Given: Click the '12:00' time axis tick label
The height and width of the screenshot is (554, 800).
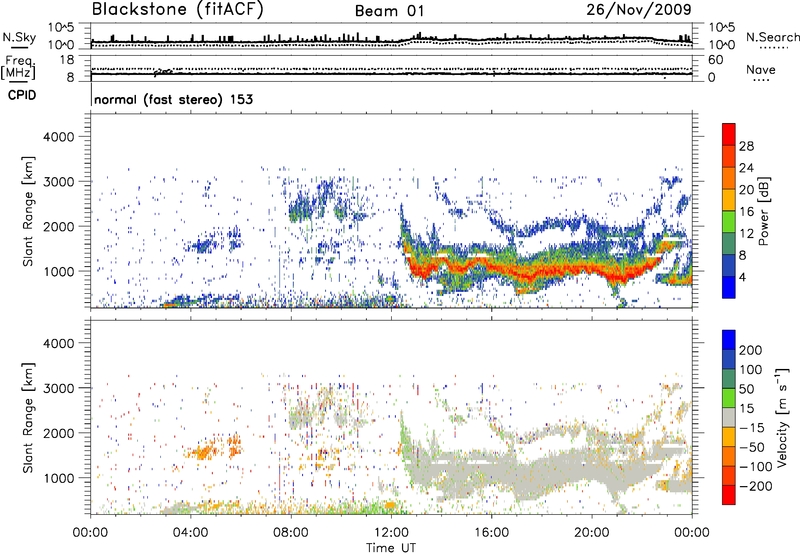Looking at the screenshot, I should tap(391, 533).
